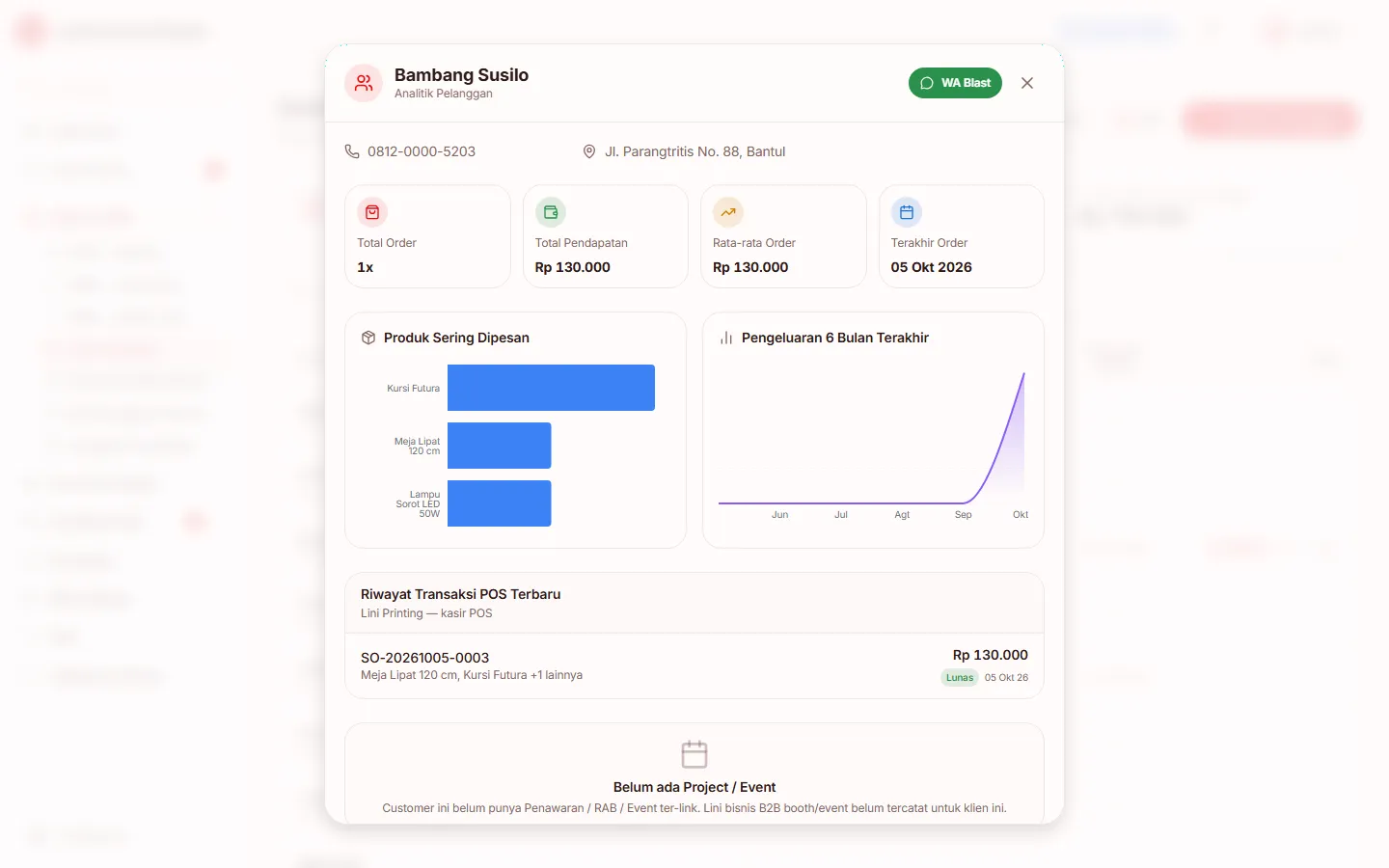
Task: Click the Lampu Sorot LED 50W bar
Action: [x=500, y=503]
